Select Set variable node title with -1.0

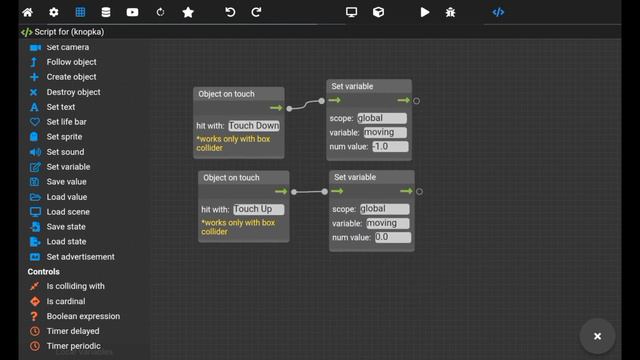352,86
